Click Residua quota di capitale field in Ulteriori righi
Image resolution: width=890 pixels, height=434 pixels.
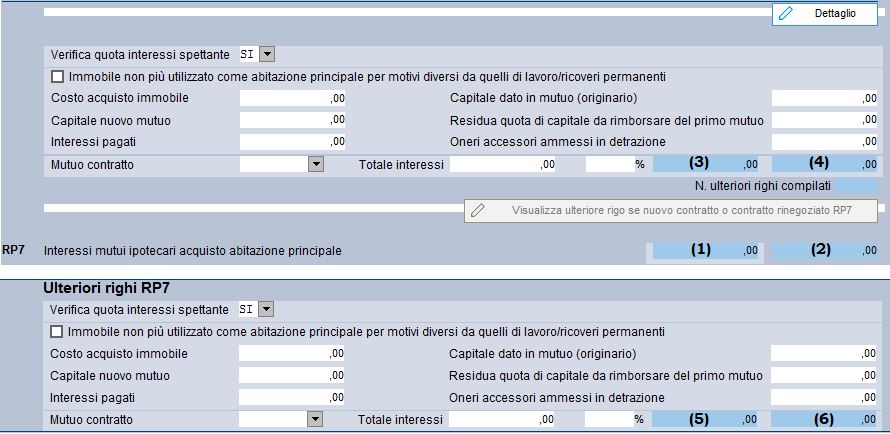[x=824, y=375]
